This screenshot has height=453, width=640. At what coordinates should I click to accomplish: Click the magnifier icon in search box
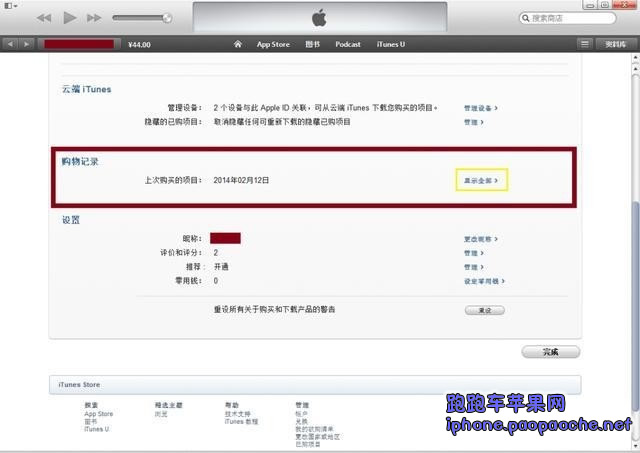click(x=526, y=18)
